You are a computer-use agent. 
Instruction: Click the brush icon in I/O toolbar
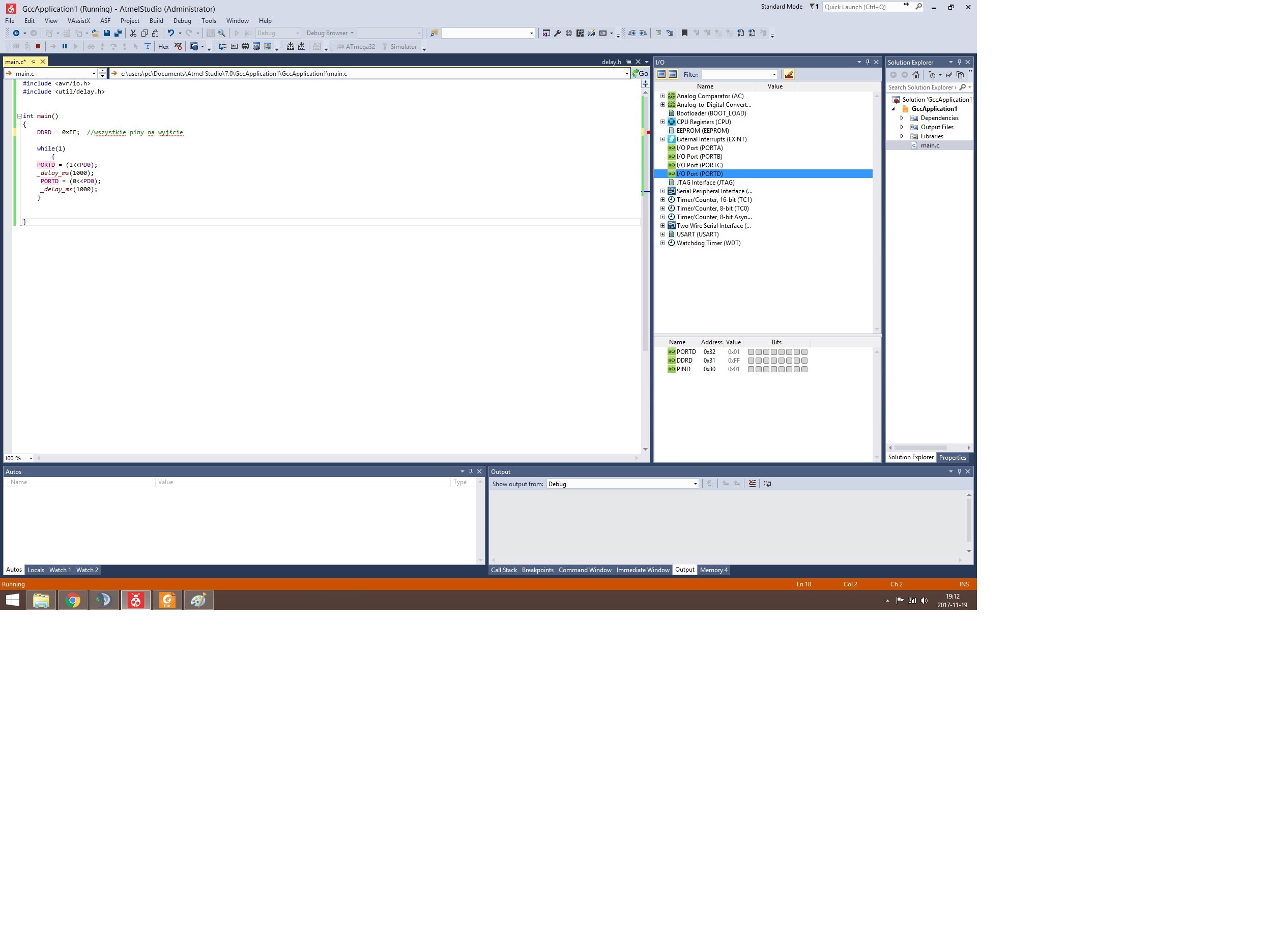click(x=789, y=74)
